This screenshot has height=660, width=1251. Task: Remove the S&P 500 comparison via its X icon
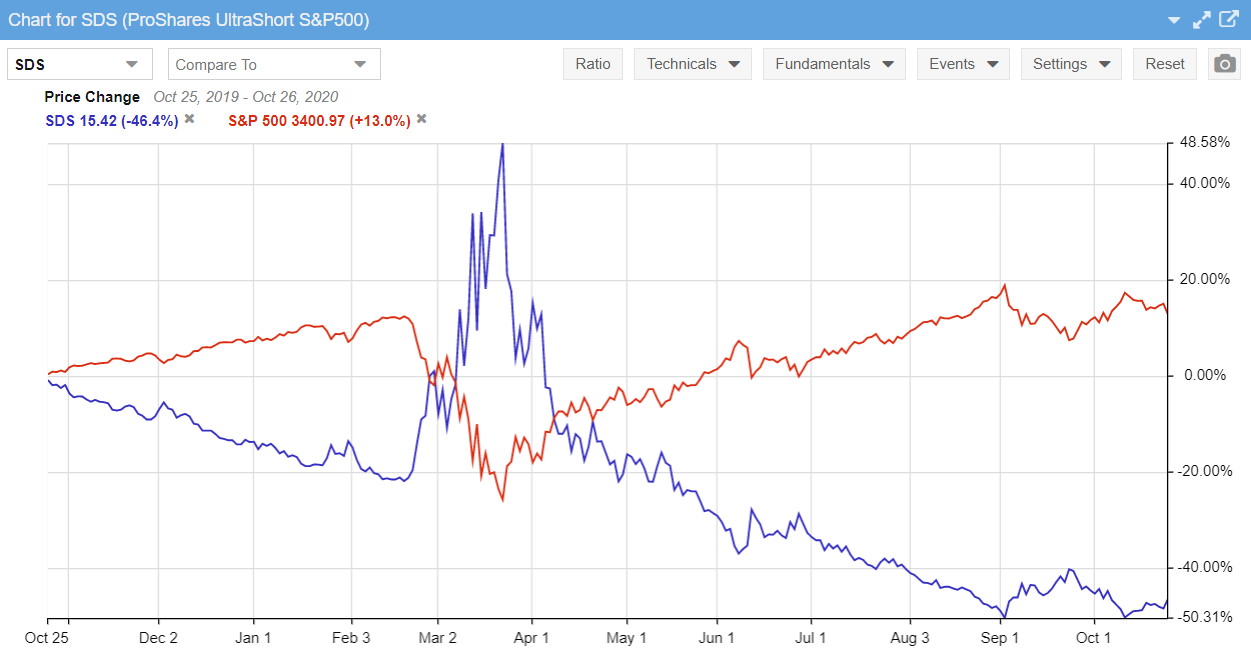(420, 118)
